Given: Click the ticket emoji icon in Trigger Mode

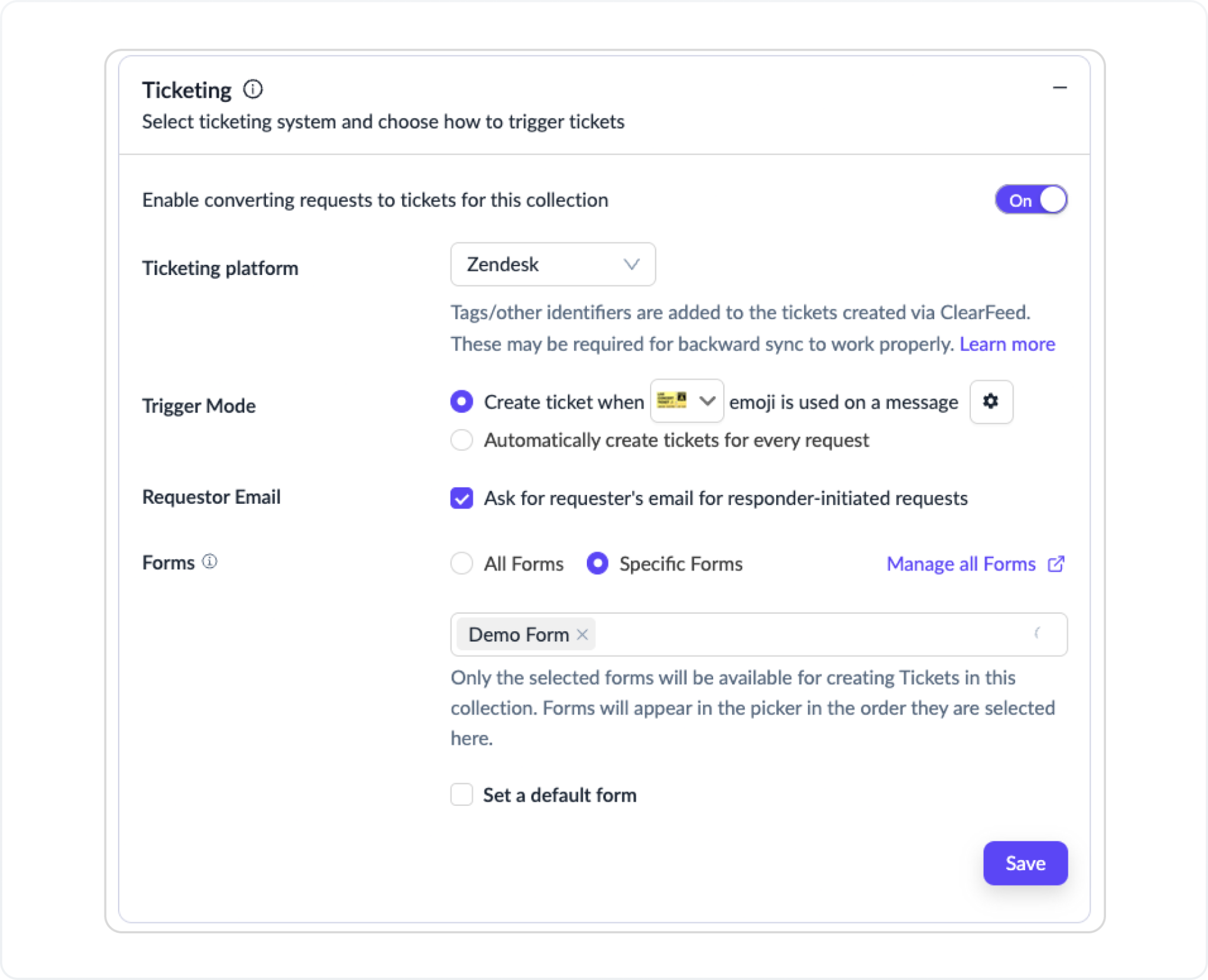Looking at the screenshot, I should [x=671, y=400].
